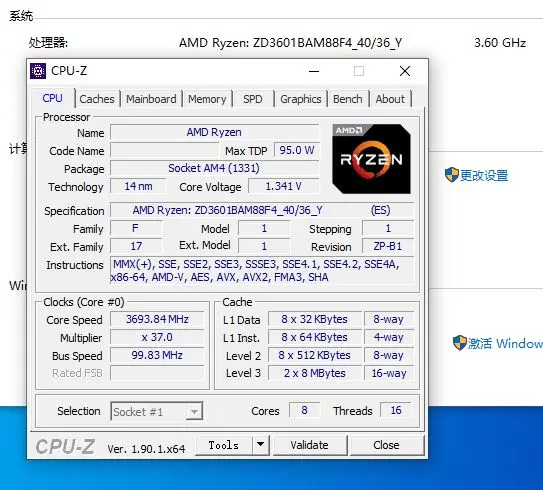Open the 更改设置 link in System window
Image resolution: width=543 pixels, height=490 pixels.
[x=484, y=175]
